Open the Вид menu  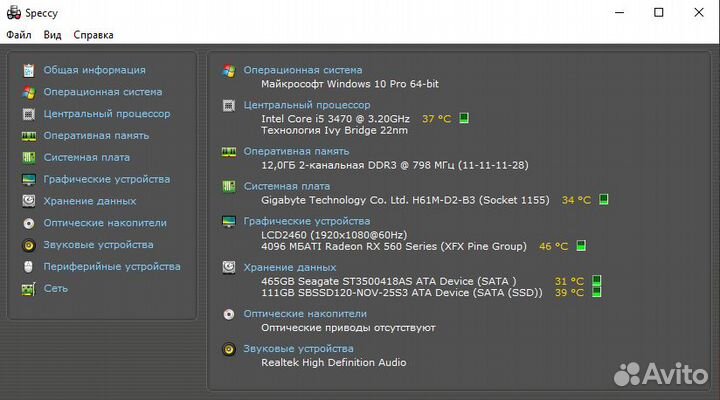[52, 35]
